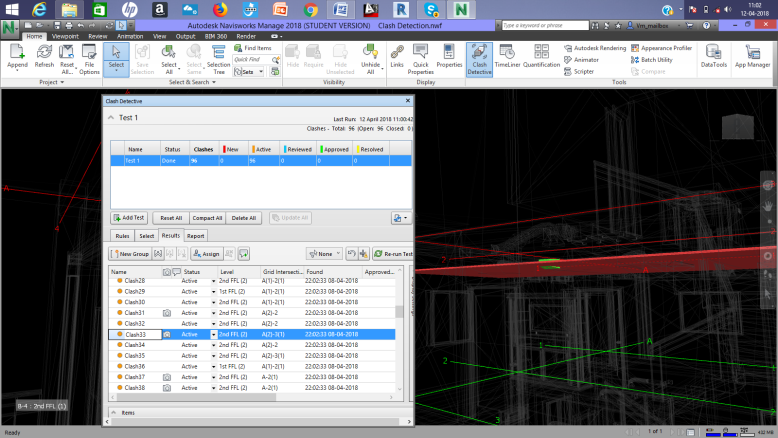
Task: Click the Autodesk Rendering tool
Action: (x=593, y=47)
